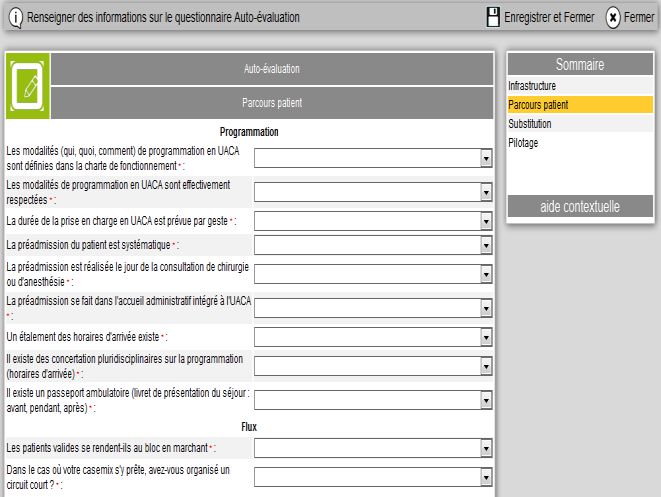Click the floppy disk save icon
Screen dimensions: 661x497
492,17
